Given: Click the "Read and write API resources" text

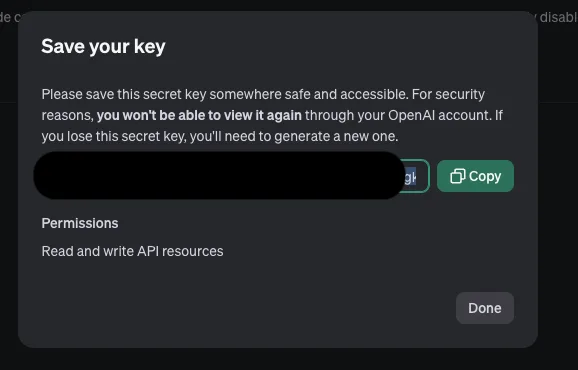Looking at the screenshot, I should click(x=132, y=251).
